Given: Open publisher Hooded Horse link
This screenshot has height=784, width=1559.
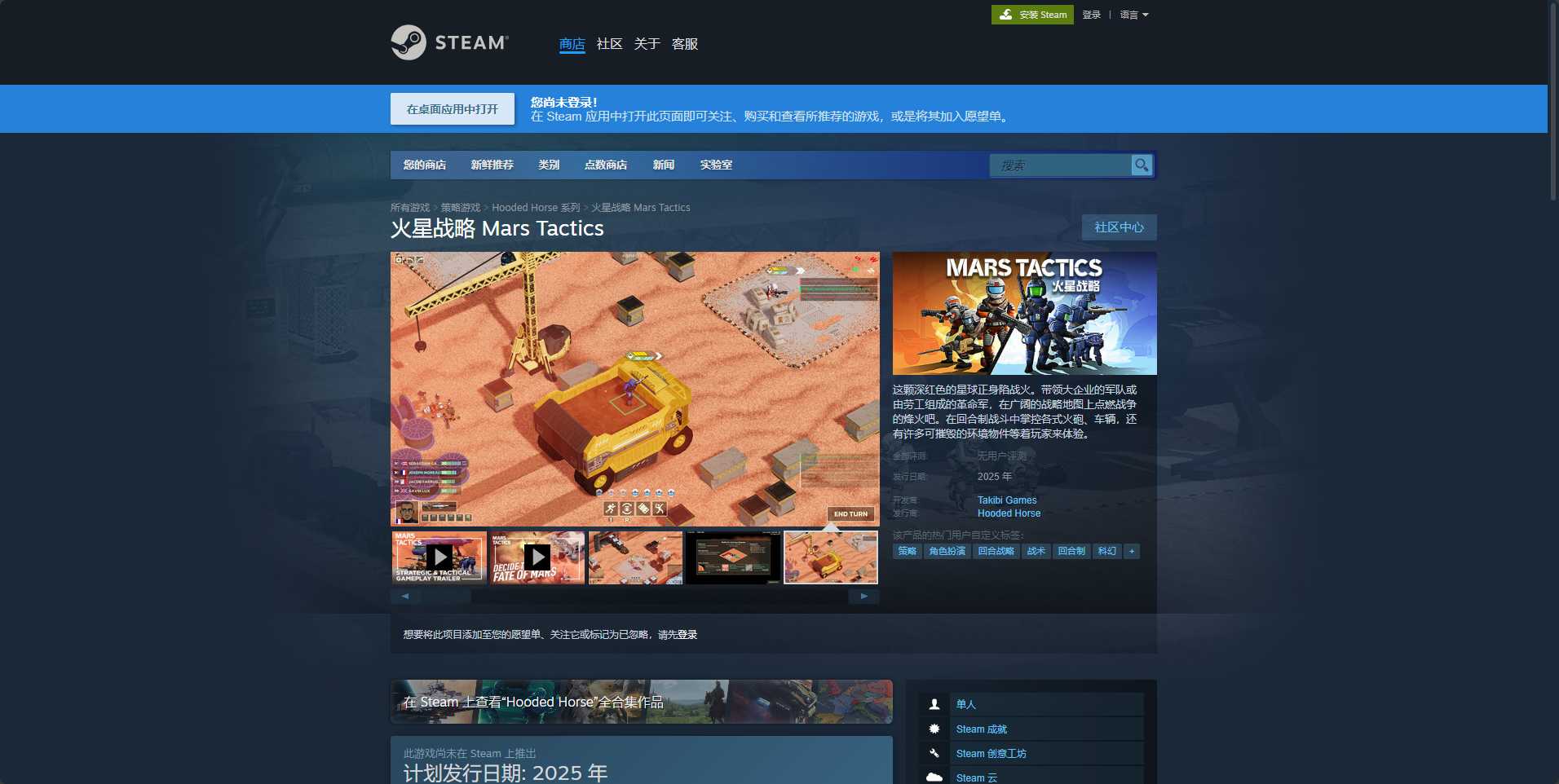Looking at the screenshot, I should tap(1009, 513).
